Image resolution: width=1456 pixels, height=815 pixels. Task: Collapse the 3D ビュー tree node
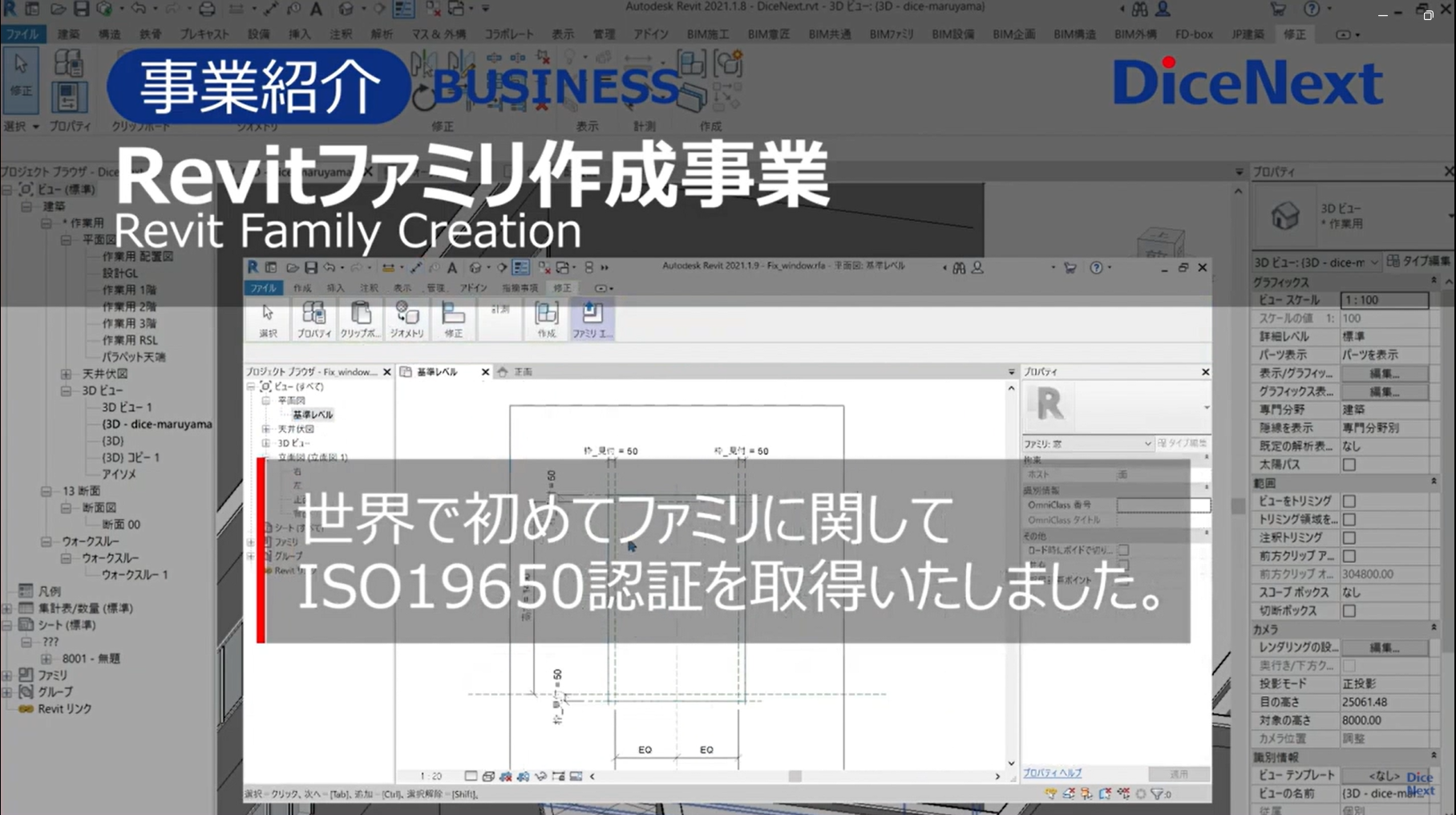[x=67, y=391]
